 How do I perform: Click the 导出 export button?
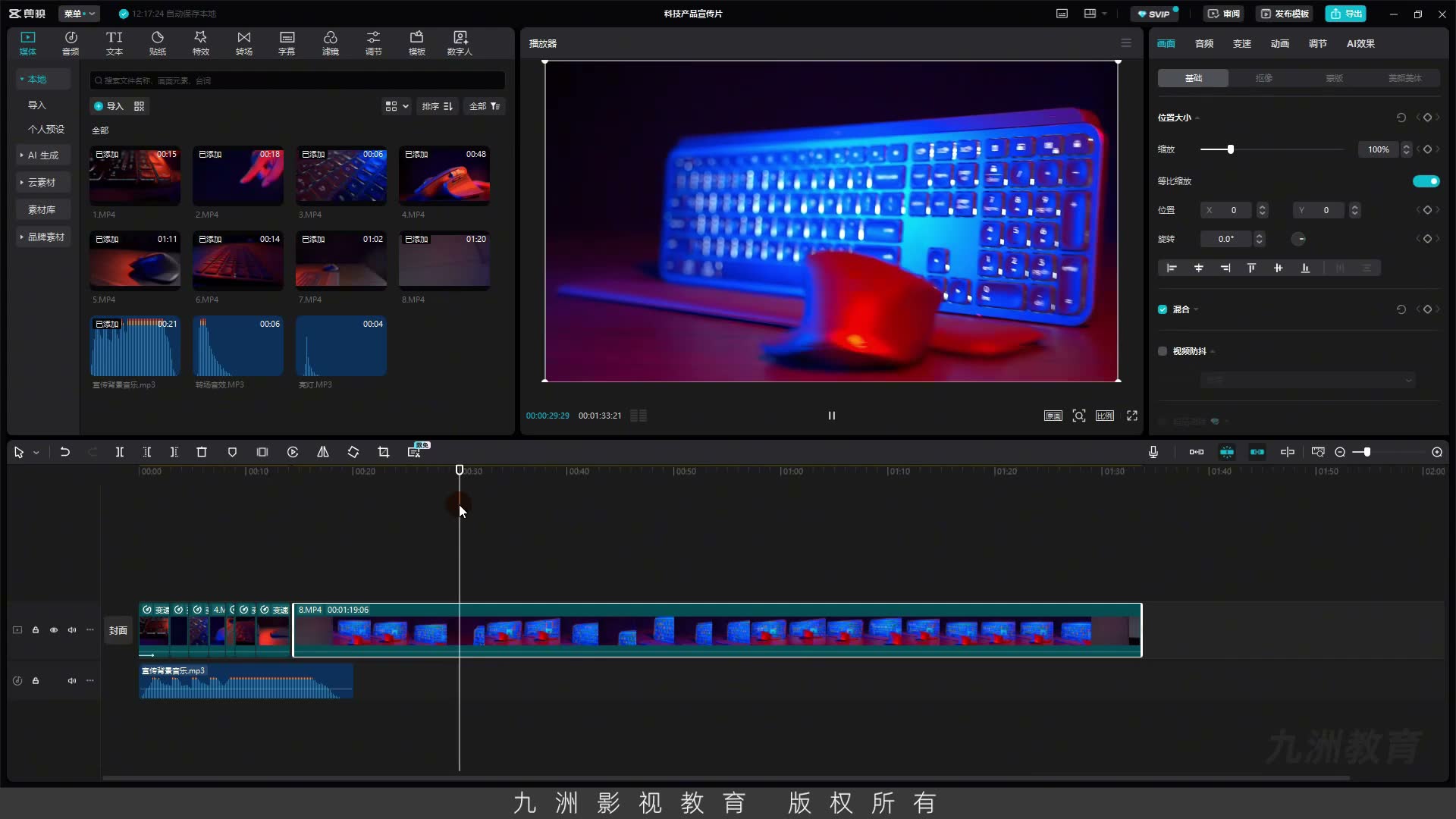coord(1346,14)
